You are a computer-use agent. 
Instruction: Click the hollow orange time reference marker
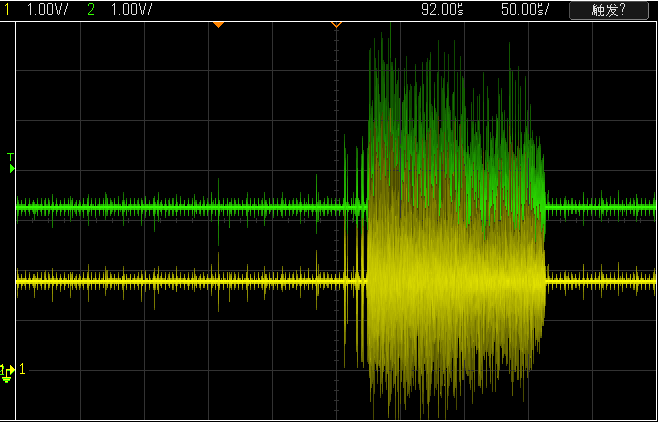click(x=336, y=25)
